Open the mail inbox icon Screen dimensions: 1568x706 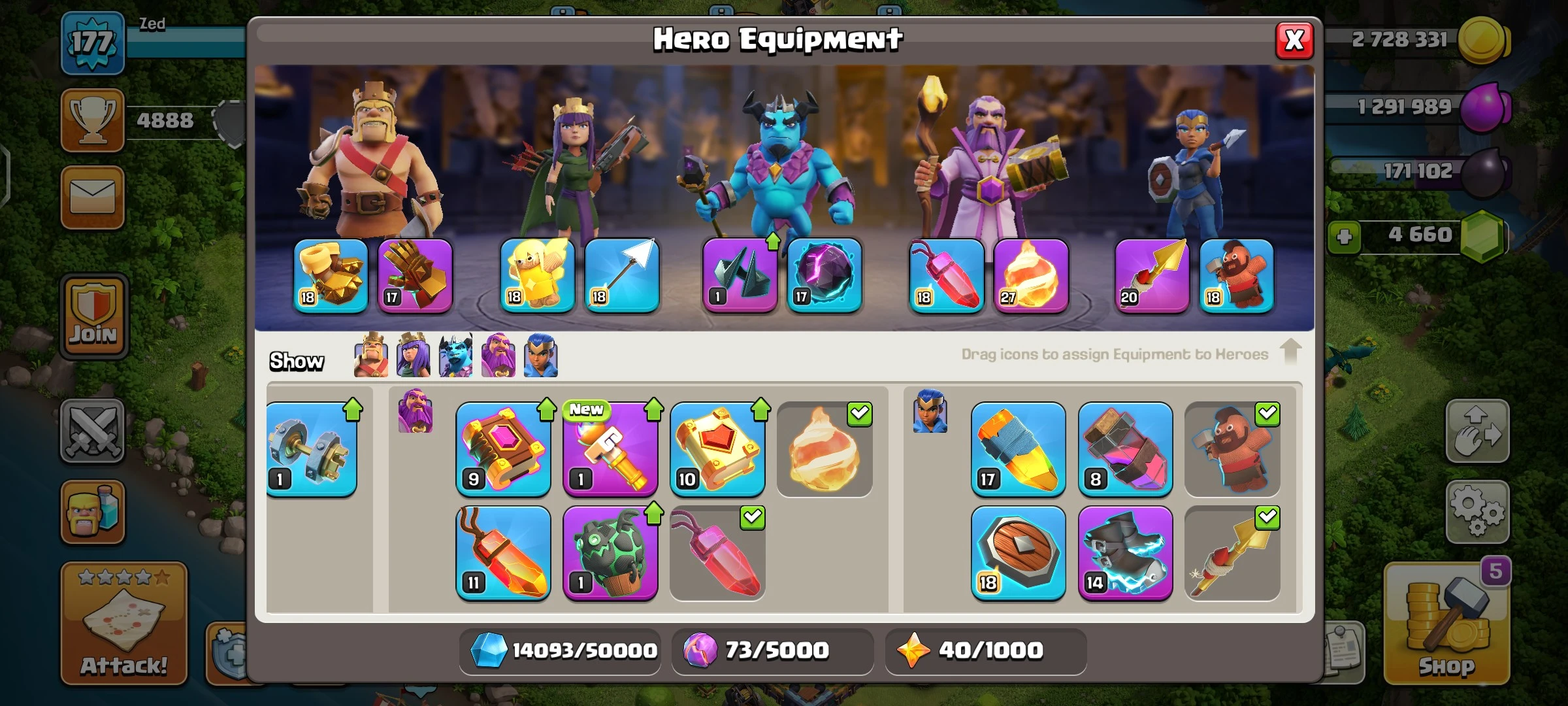click(x=93, y=197)
